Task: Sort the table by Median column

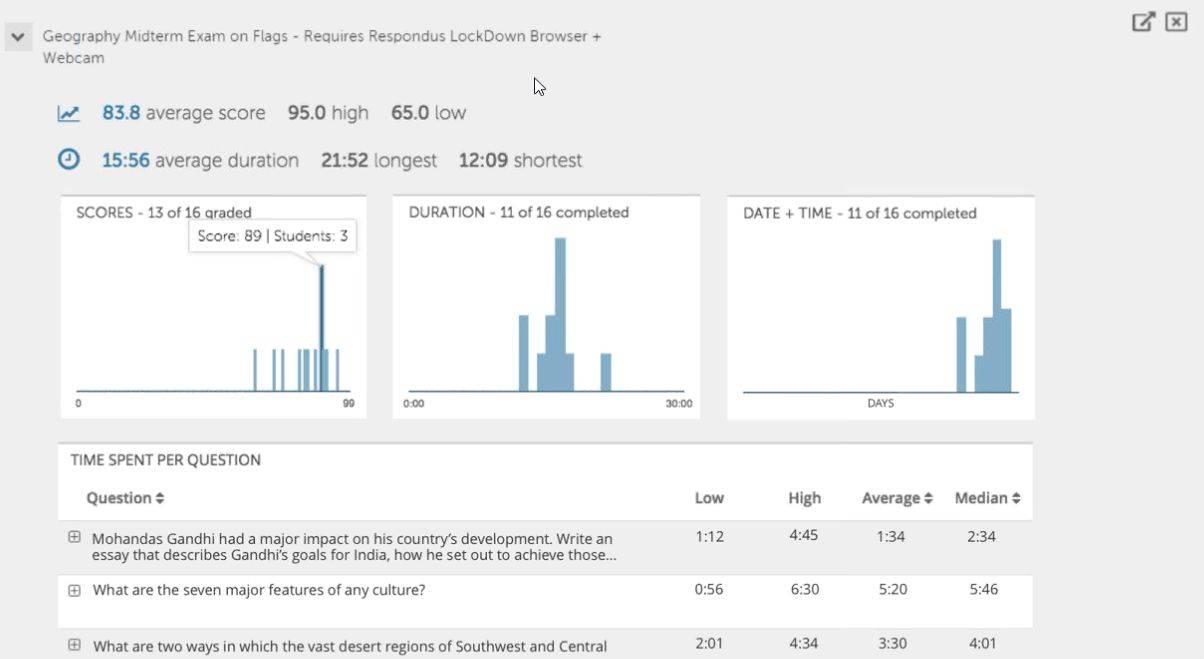Action: point(987,498)
